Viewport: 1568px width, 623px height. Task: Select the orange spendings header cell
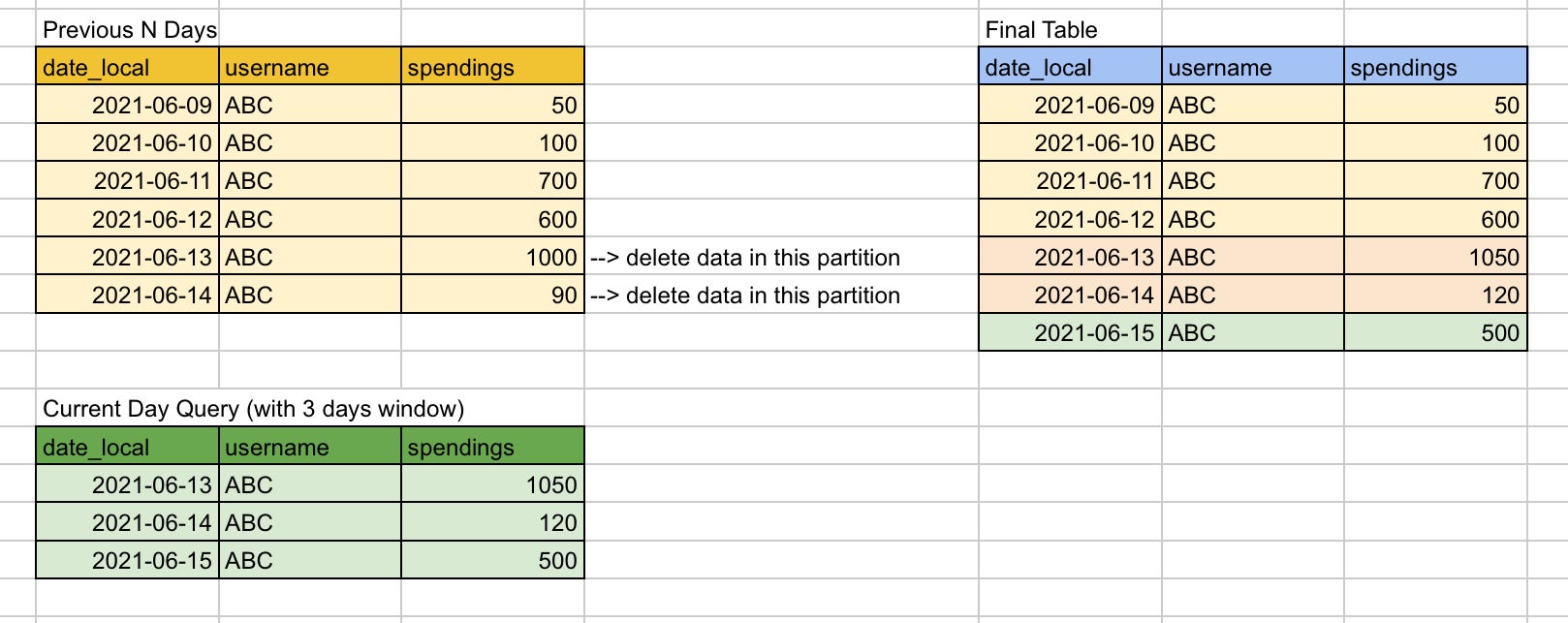[x=492, y=67]
